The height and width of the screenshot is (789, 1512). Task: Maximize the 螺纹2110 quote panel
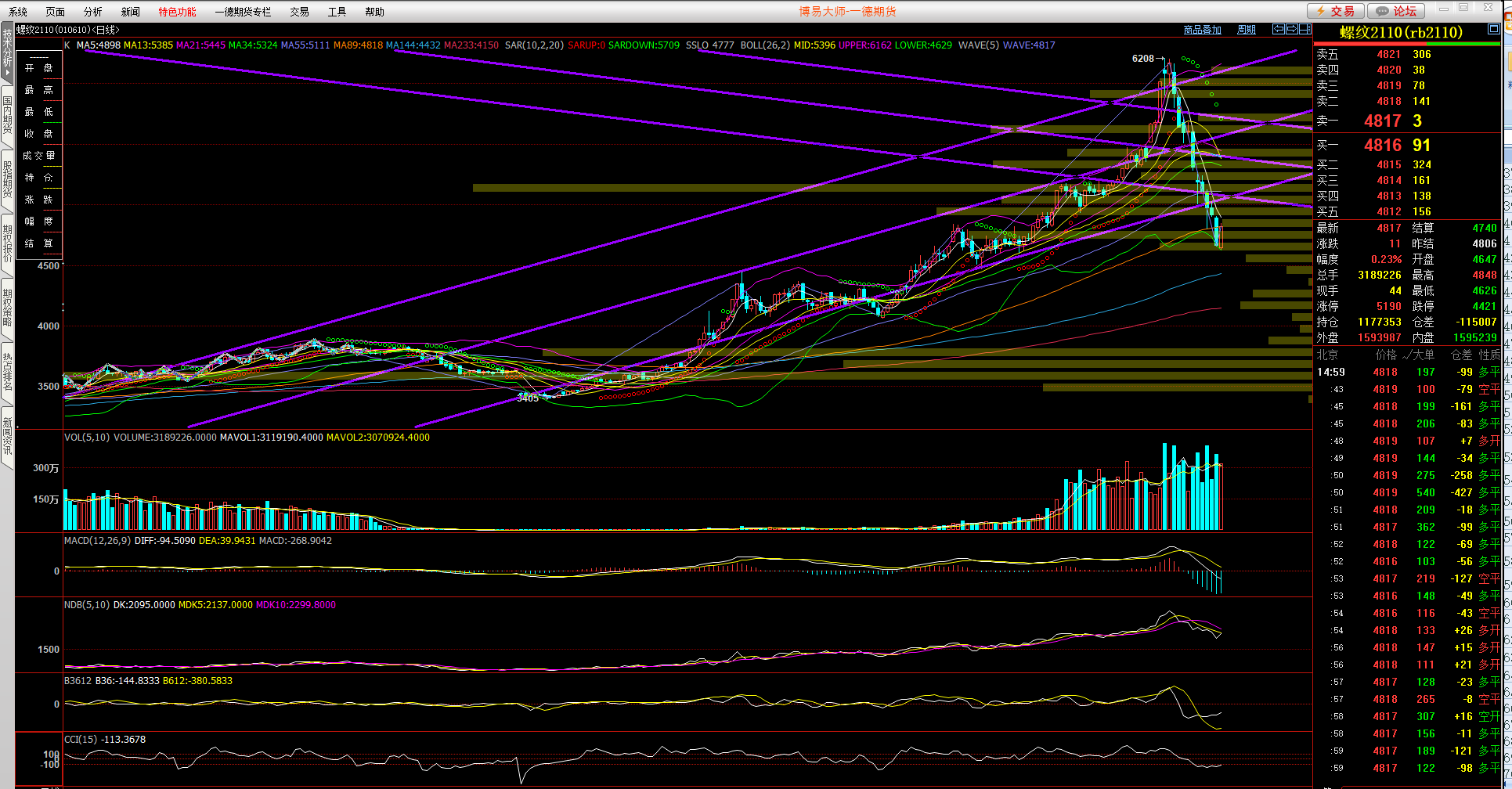[1493, 29]
